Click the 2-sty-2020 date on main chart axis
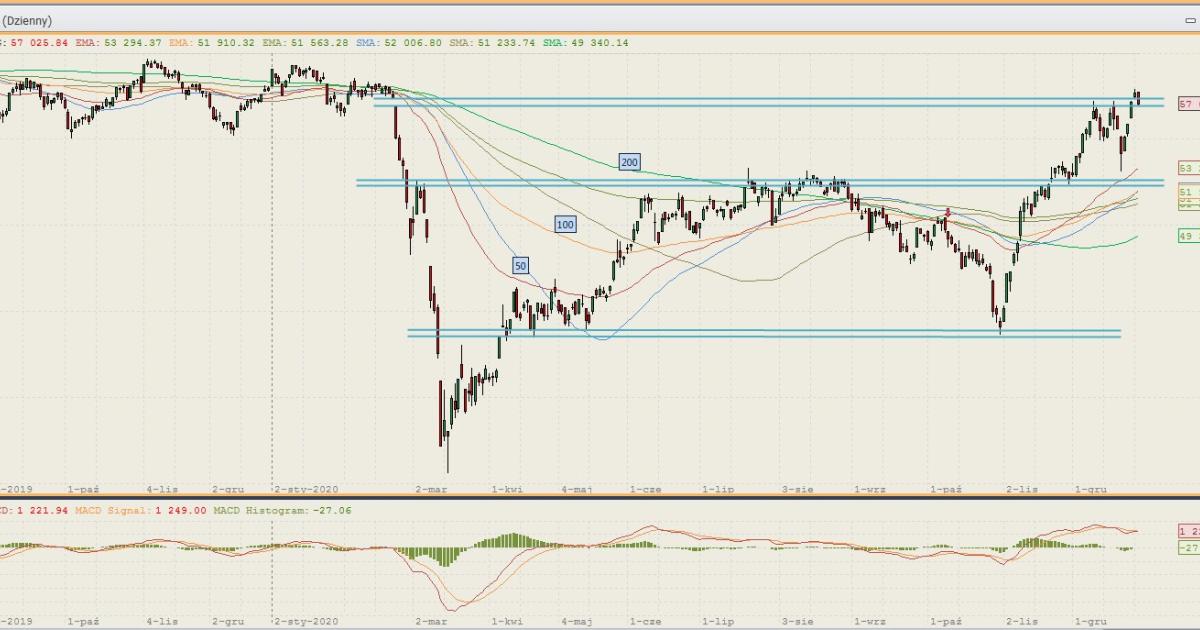Viewport: 1200px width, 630px height. (307, 489)
